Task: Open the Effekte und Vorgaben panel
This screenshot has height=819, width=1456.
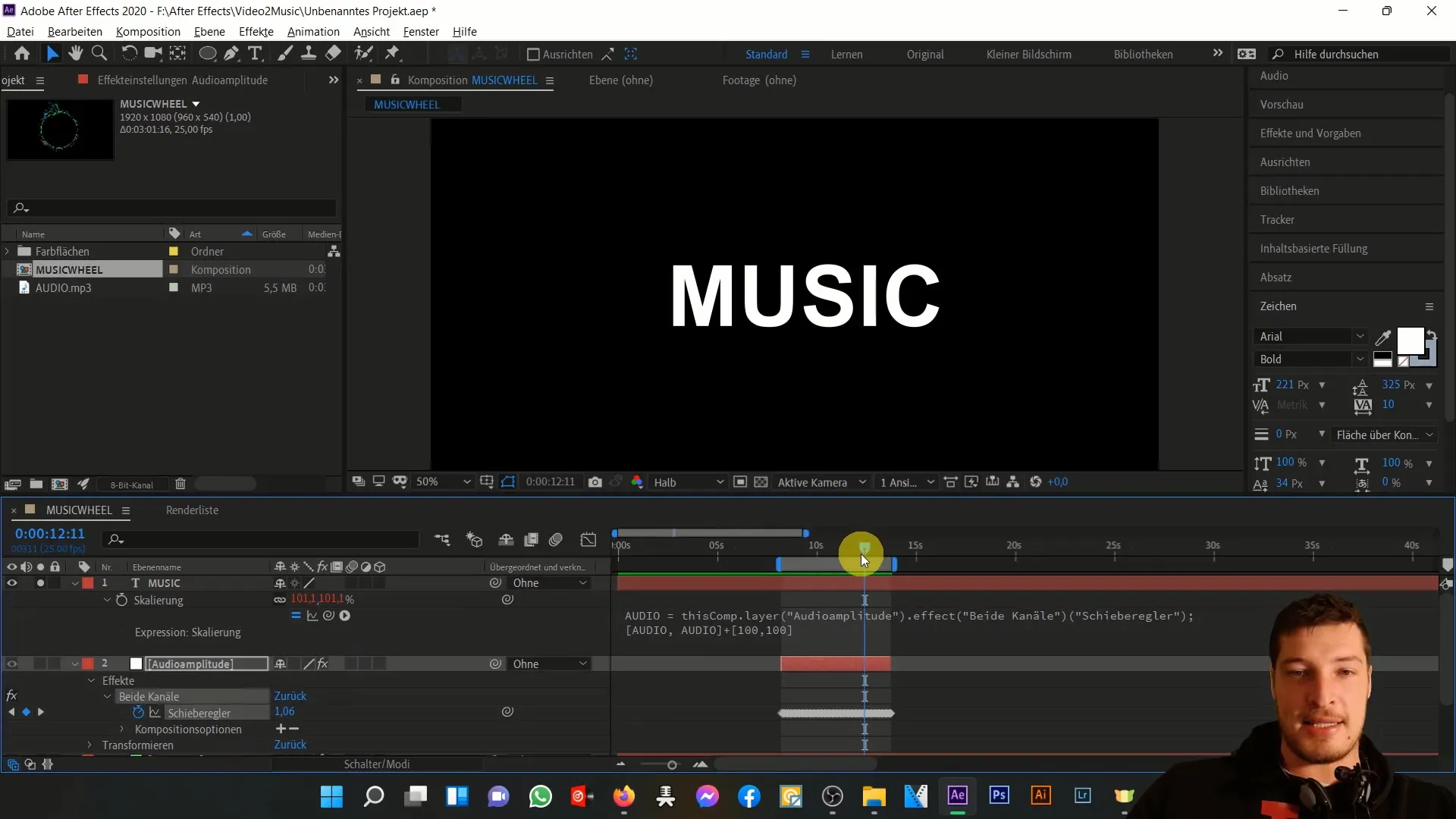Action: 1310,133
